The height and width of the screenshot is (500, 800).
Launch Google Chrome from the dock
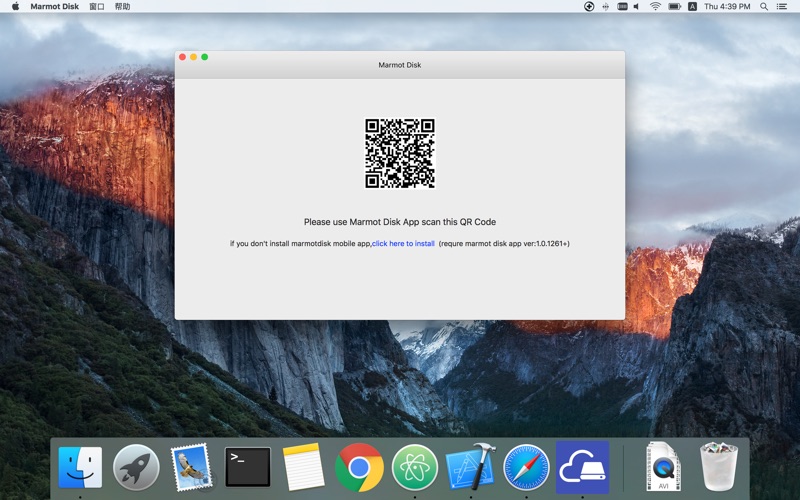(359, 467)
